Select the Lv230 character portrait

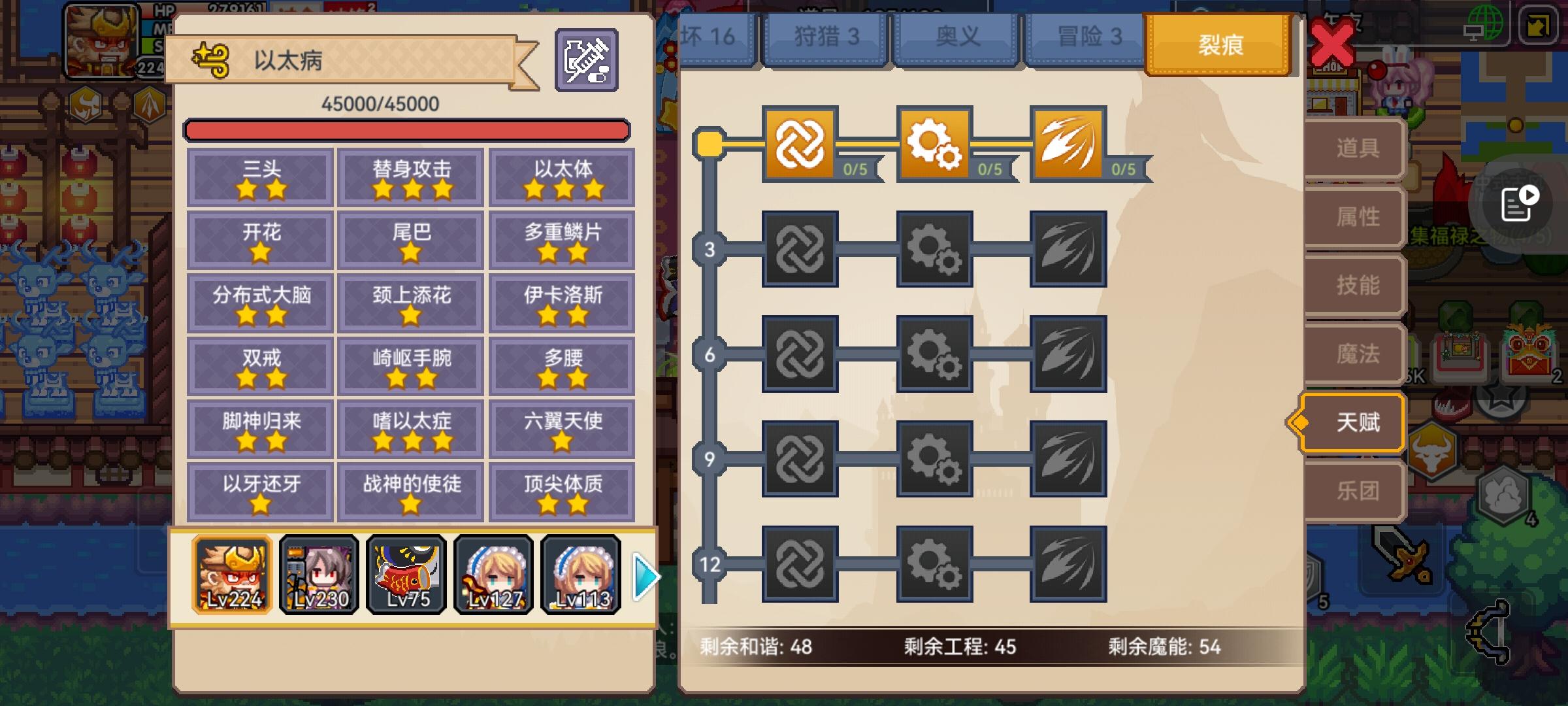click(x=319, y=575)
